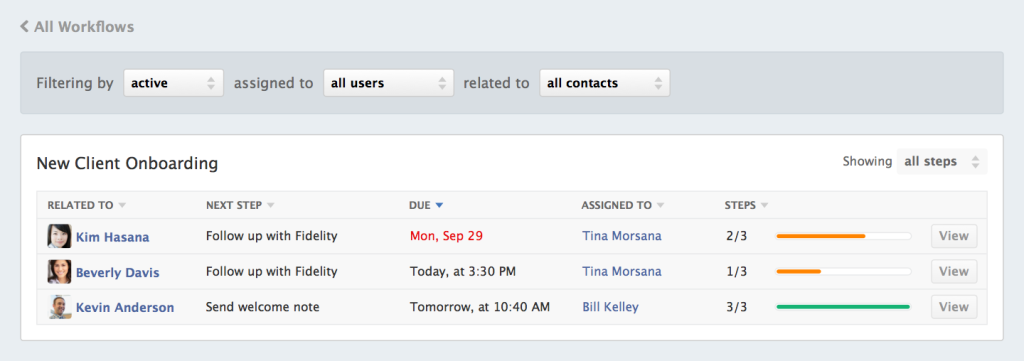Sort by Next Step column arrow
The width and height of the screenshot is (1024, 361).
click(270, 206)
